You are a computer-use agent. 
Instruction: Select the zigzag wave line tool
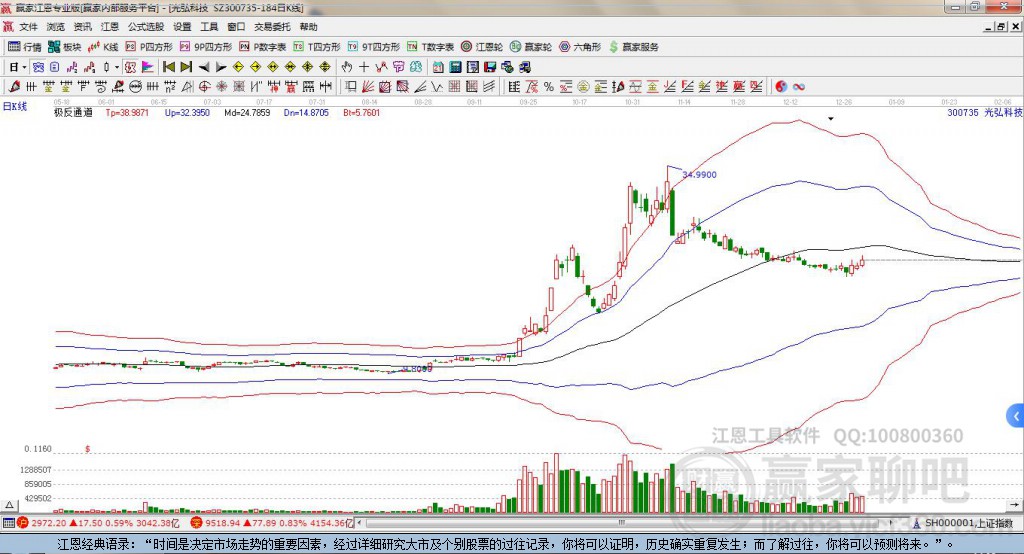pos(436,86)
